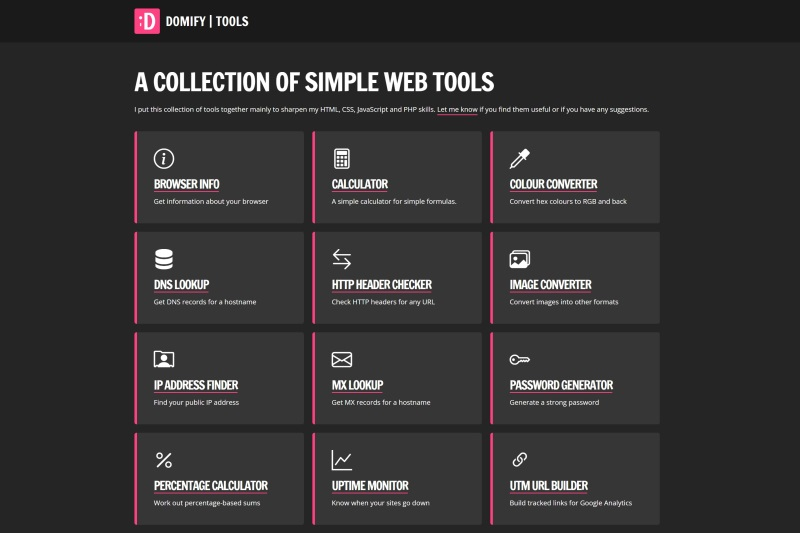Click the Uptime Monitor chart icon
The height and width of the screenshot is (533, 800).
(x=342, y=460)
